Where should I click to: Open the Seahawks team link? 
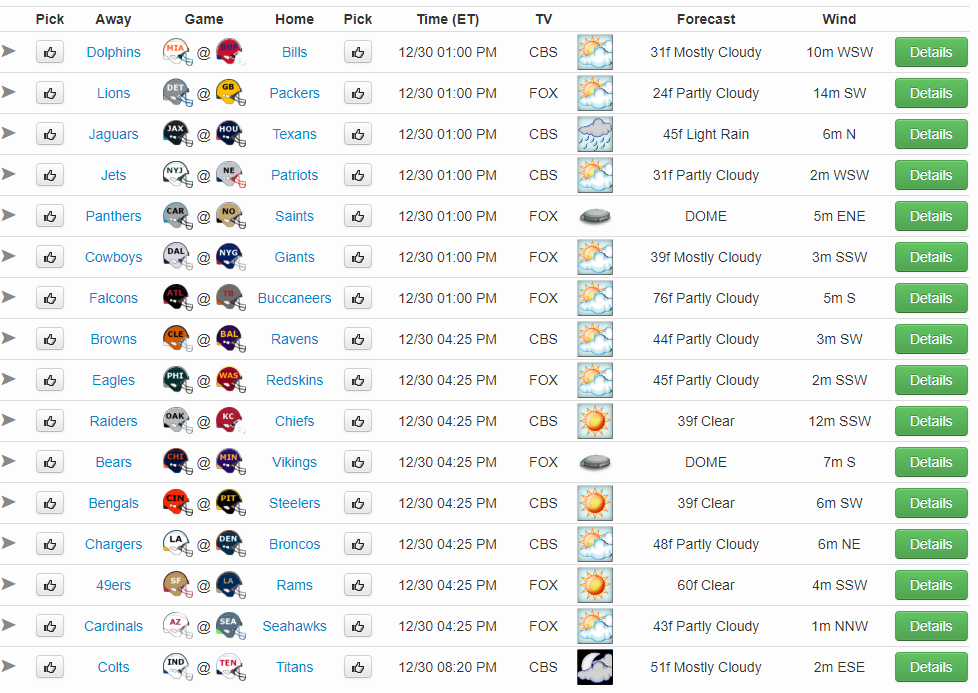point(294,626)
